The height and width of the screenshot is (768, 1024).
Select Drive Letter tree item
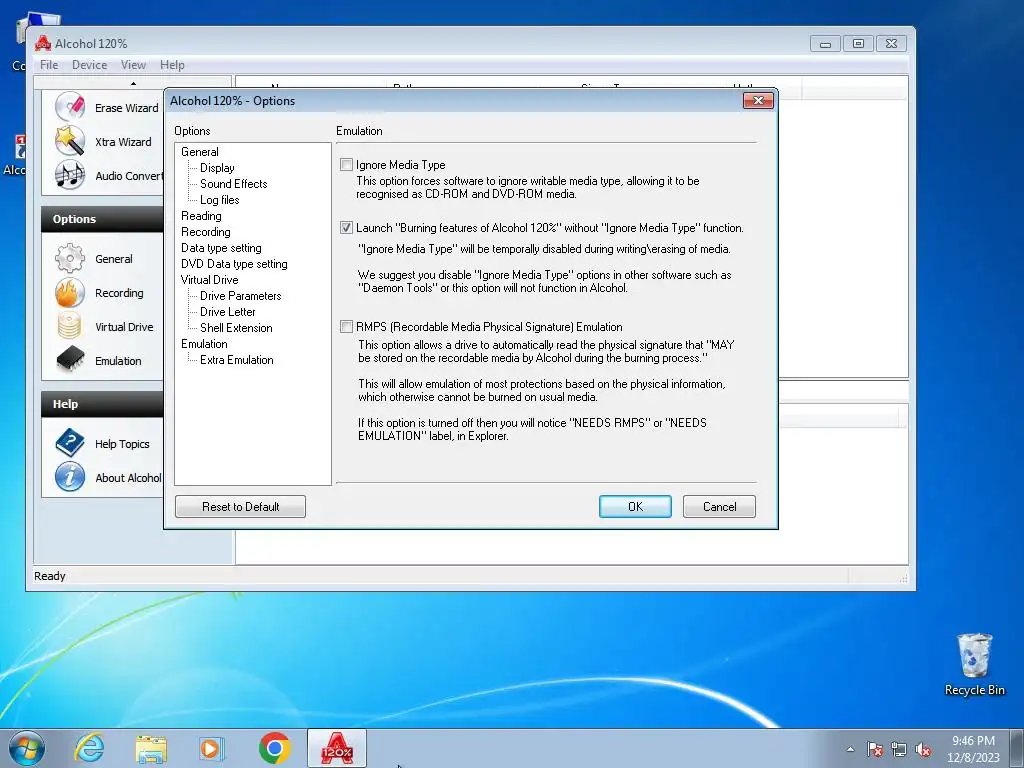(x=227, y=312)
